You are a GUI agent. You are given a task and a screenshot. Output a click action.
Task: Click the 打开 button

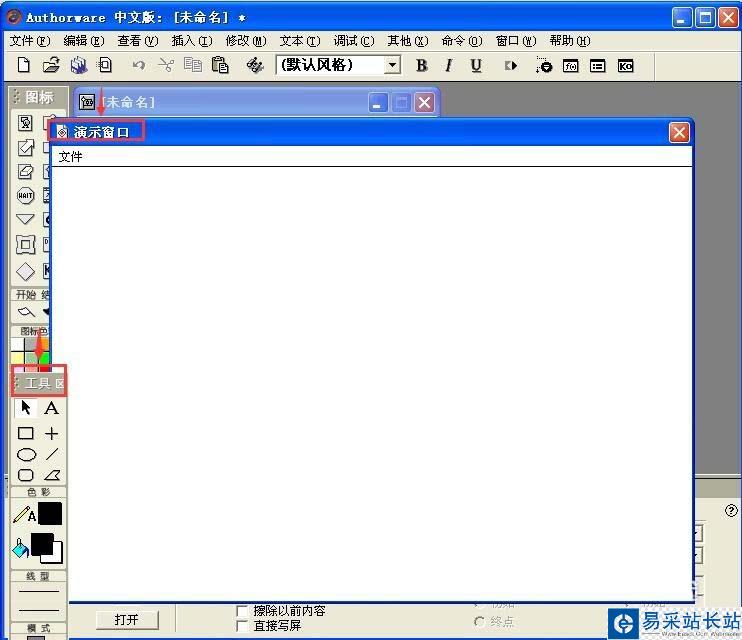[126, 620]
